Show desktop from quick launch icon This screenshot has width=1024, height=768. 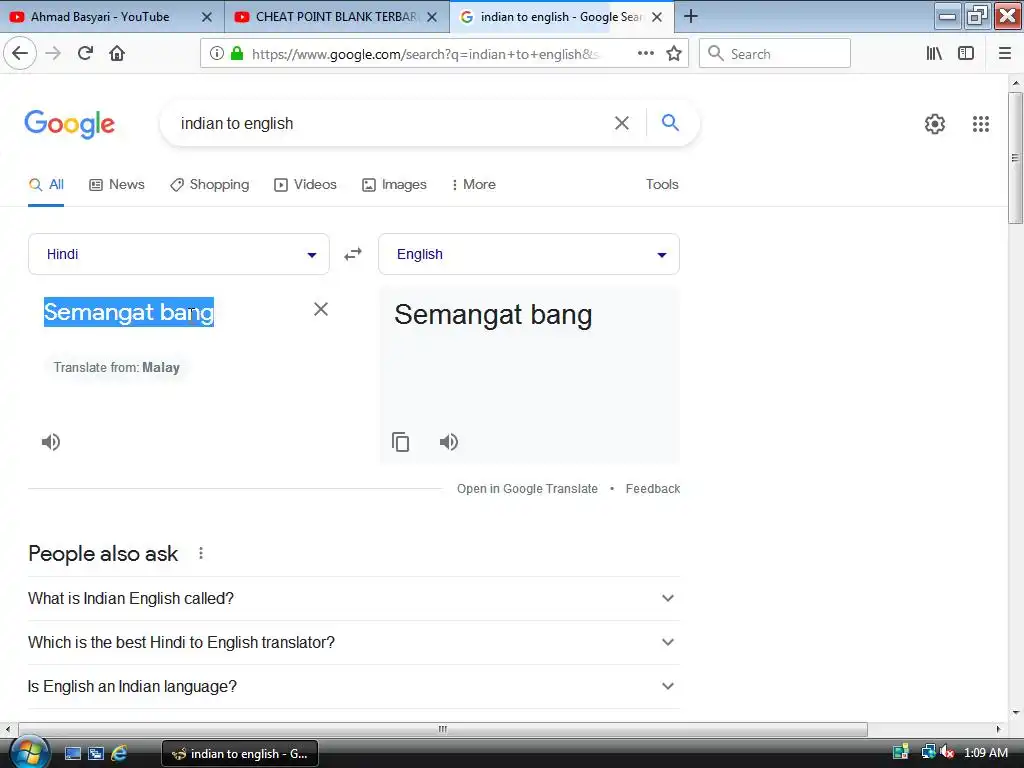[72, 753]
